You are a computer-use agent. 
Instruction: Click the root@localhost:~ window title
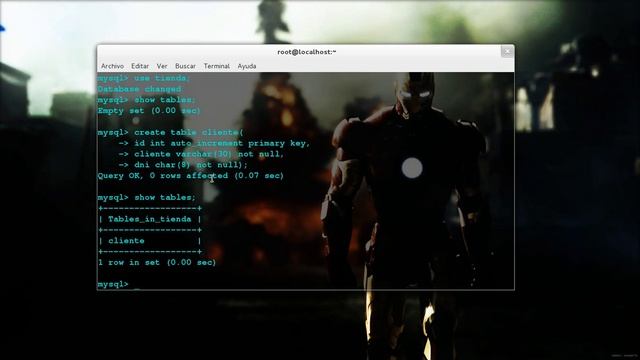(x=307, y=52)
